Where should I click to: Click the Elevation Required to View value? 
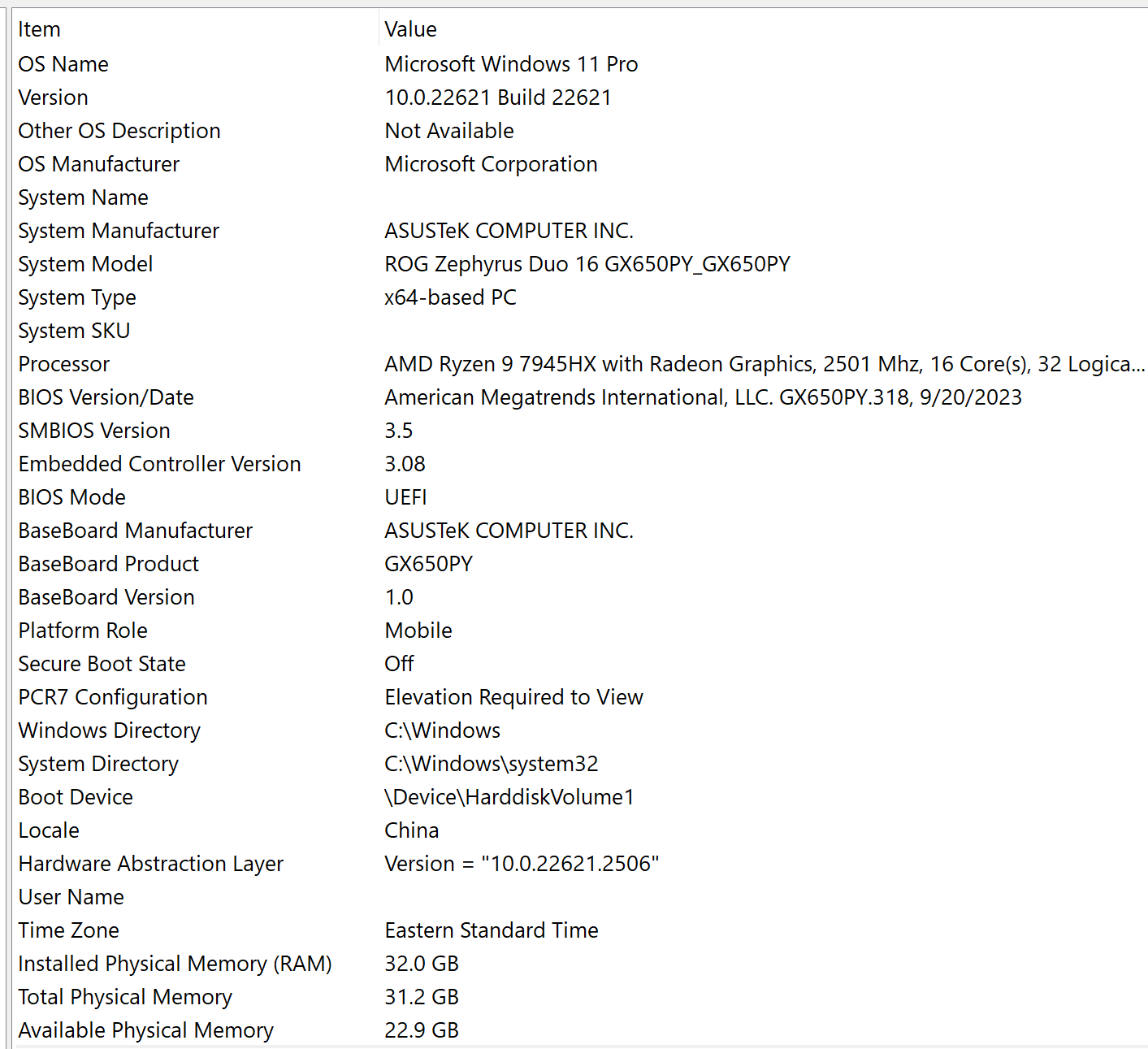tap(513, 697)
